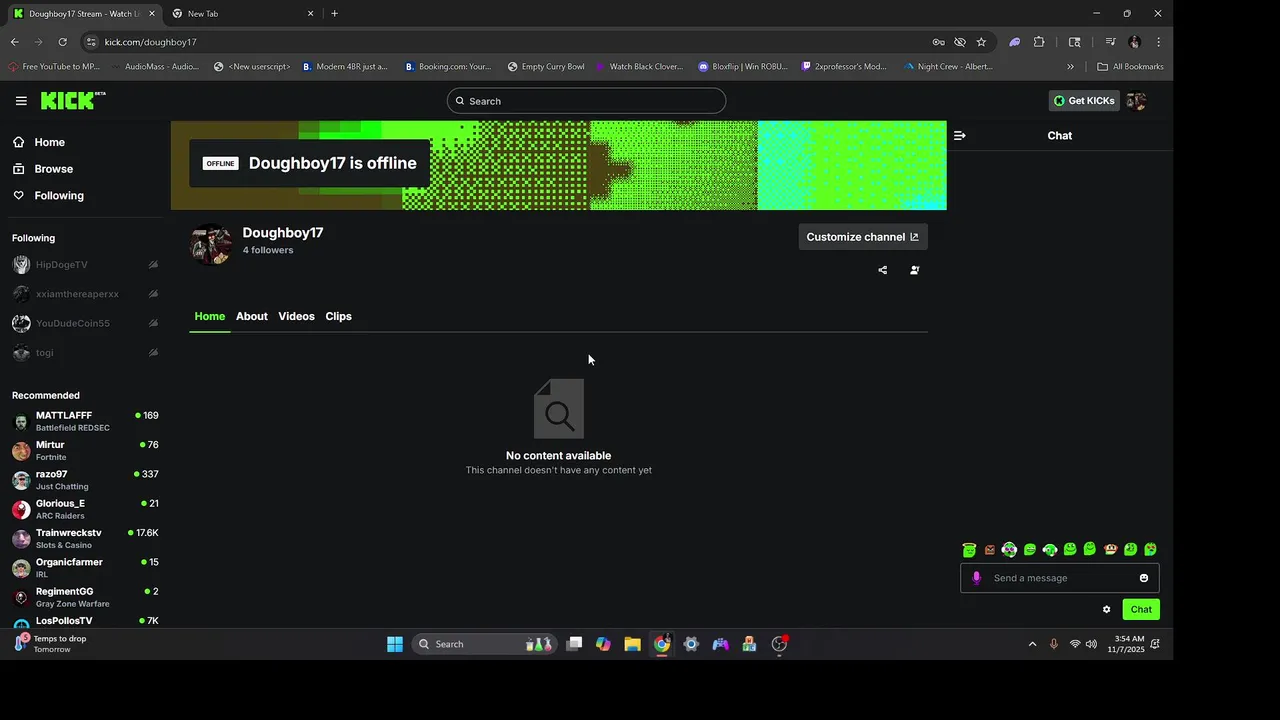Viewport: 1280px width, 720px height.
Task: Open Settings gear in taskbar
Action: tap(691, 644)
